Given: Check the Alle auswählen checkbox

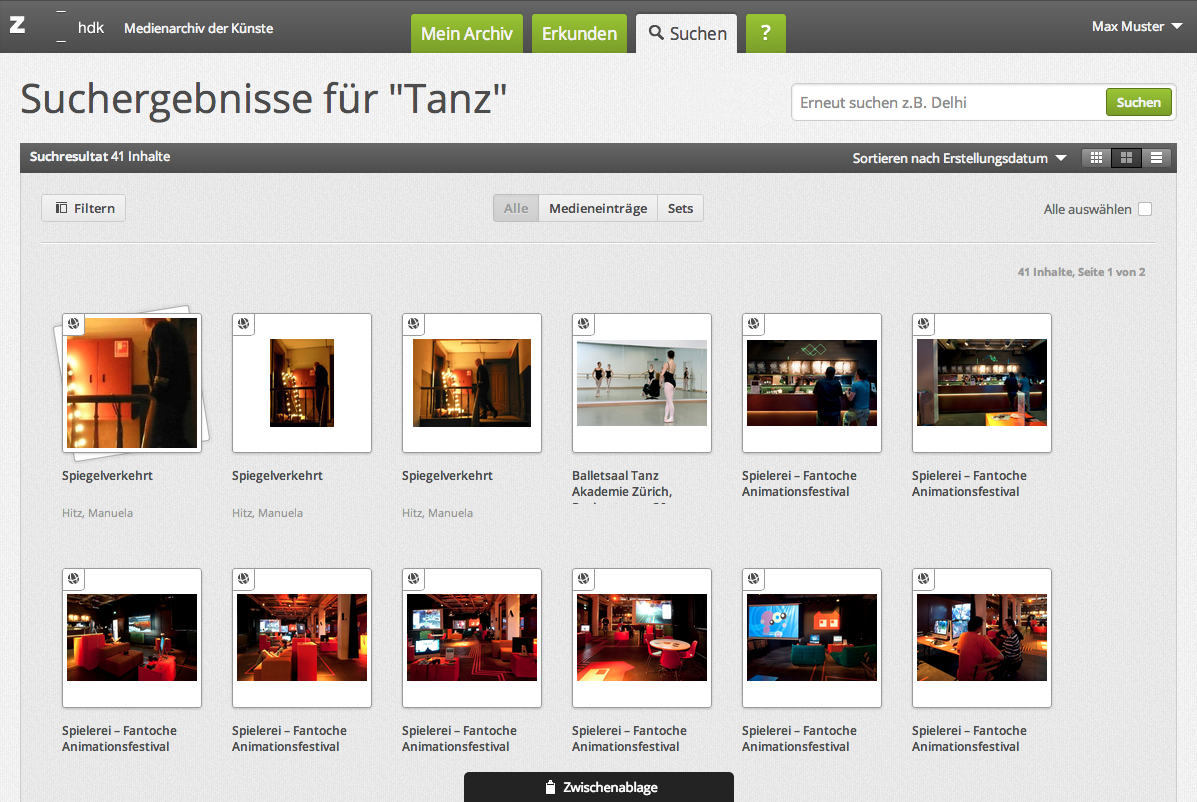Looking at the screenshot, I should pyautogui.click(x=1145, y=209).
